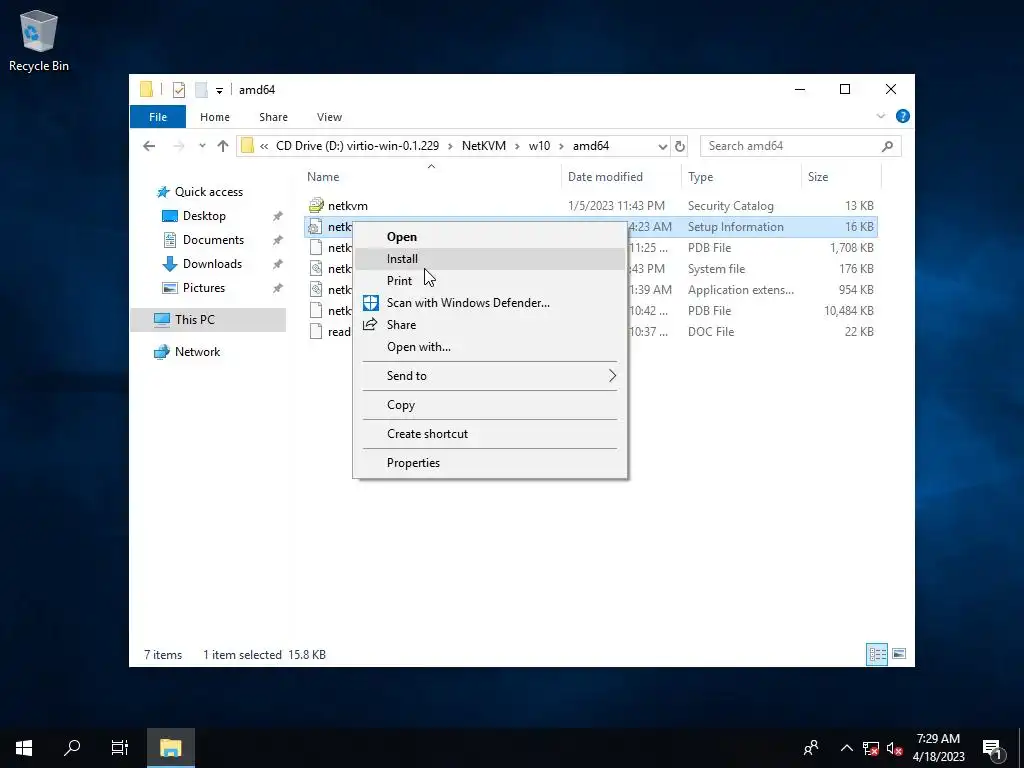Open taskbar Search

[72, 748]
